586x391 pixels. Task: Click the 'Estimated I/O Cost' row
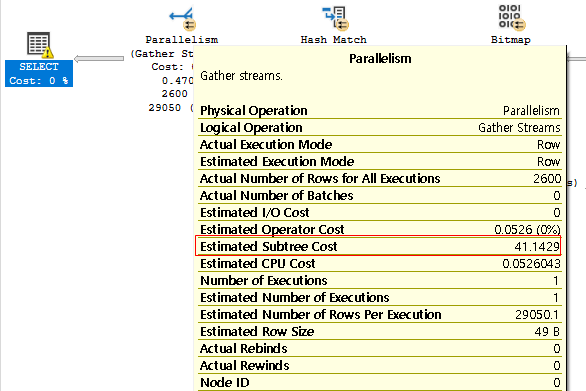[x=380, y=213]
